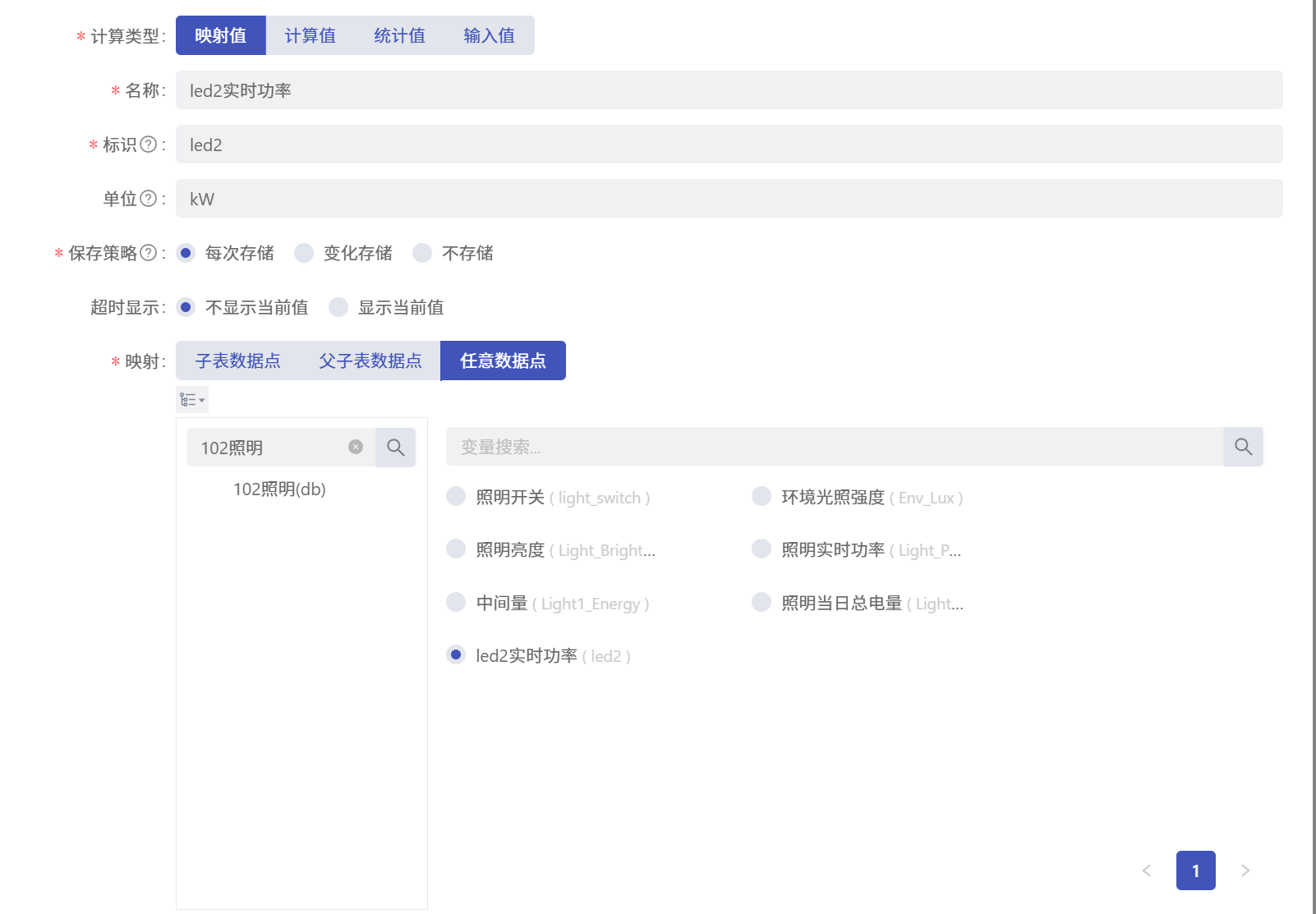Select 照明当日总电量 data point
This screenshot has width=1316, height=914.
[762, 602]
